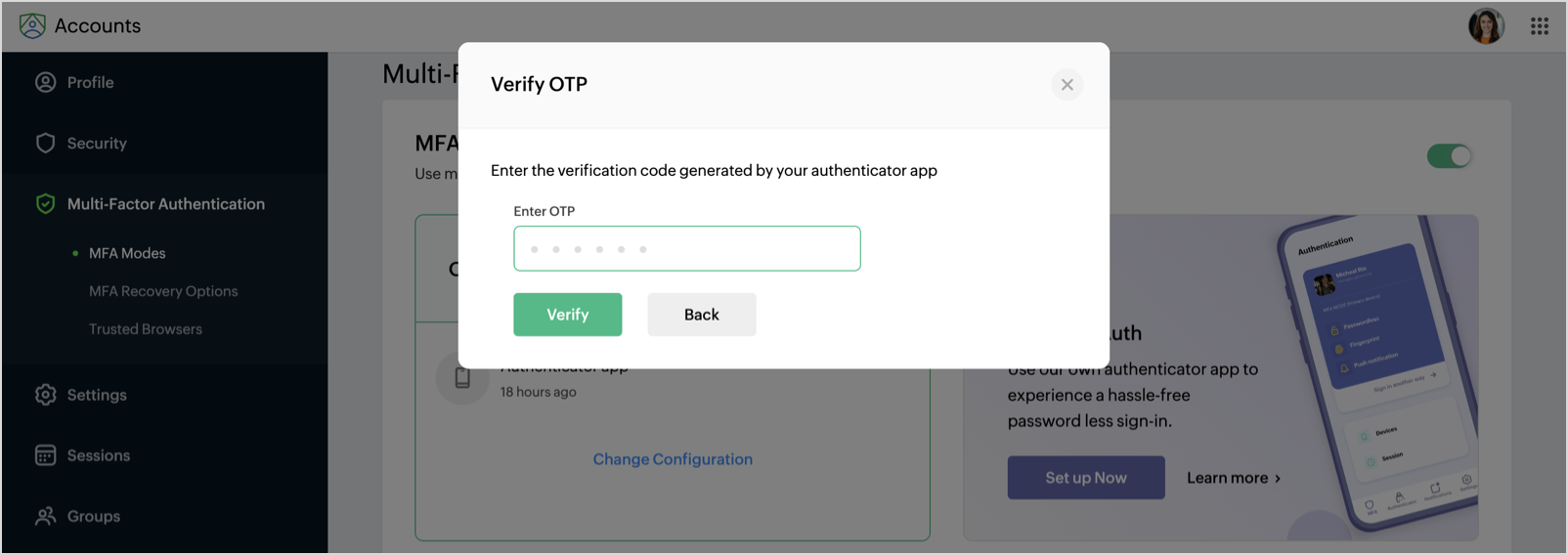Go to Trusted Browsers in sidebar
Viewport: 1568px width, 555px height.
click(146, 329)
